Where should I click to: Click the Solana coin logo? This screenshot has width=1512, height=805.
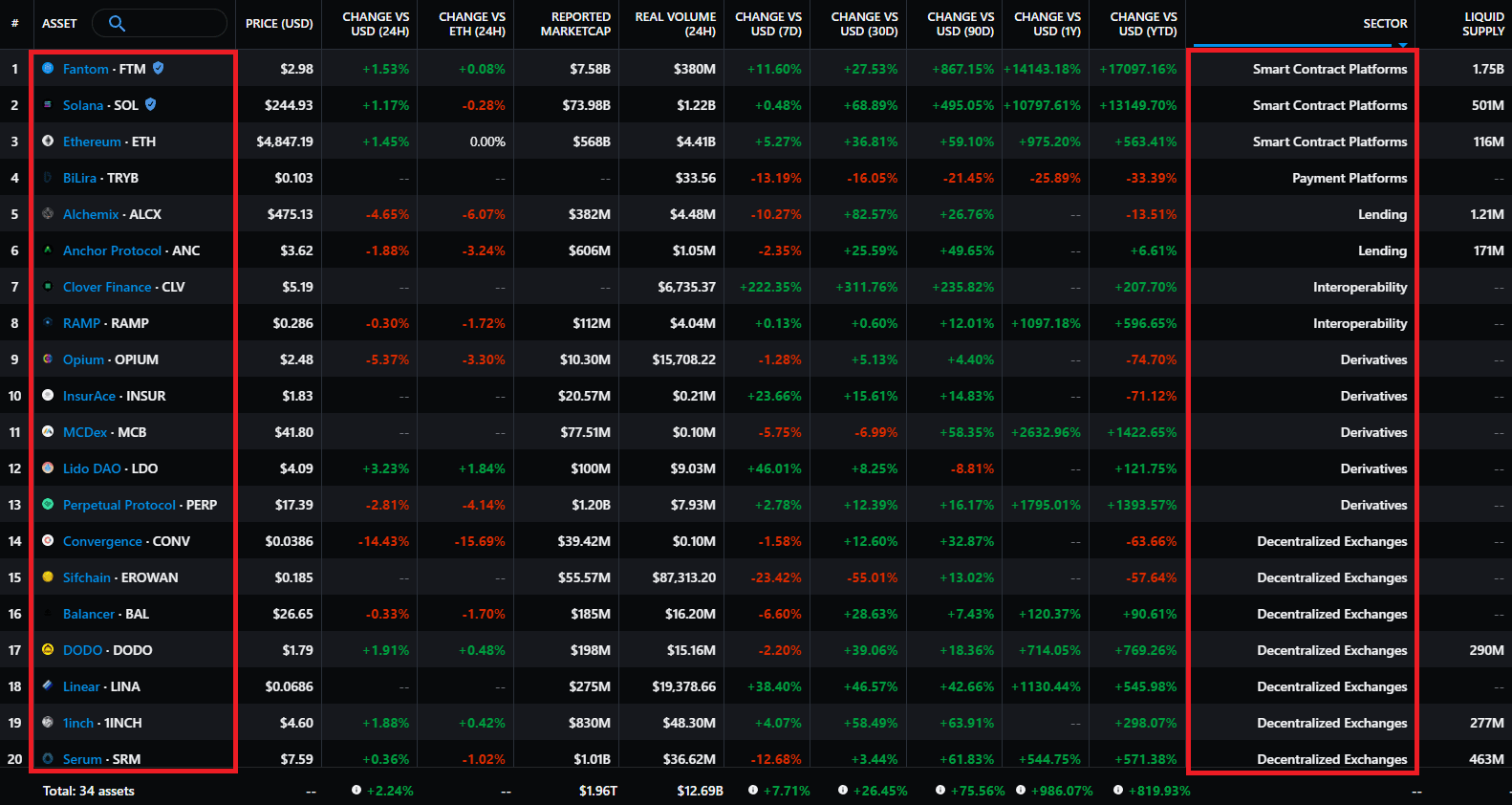point(48,105)
